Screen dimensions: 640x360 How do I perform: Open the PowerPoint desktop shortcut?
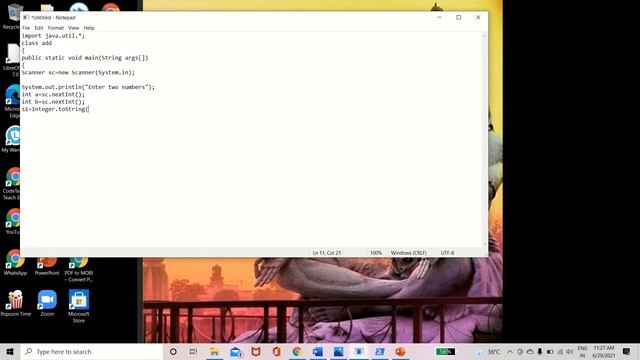[47, 267]
